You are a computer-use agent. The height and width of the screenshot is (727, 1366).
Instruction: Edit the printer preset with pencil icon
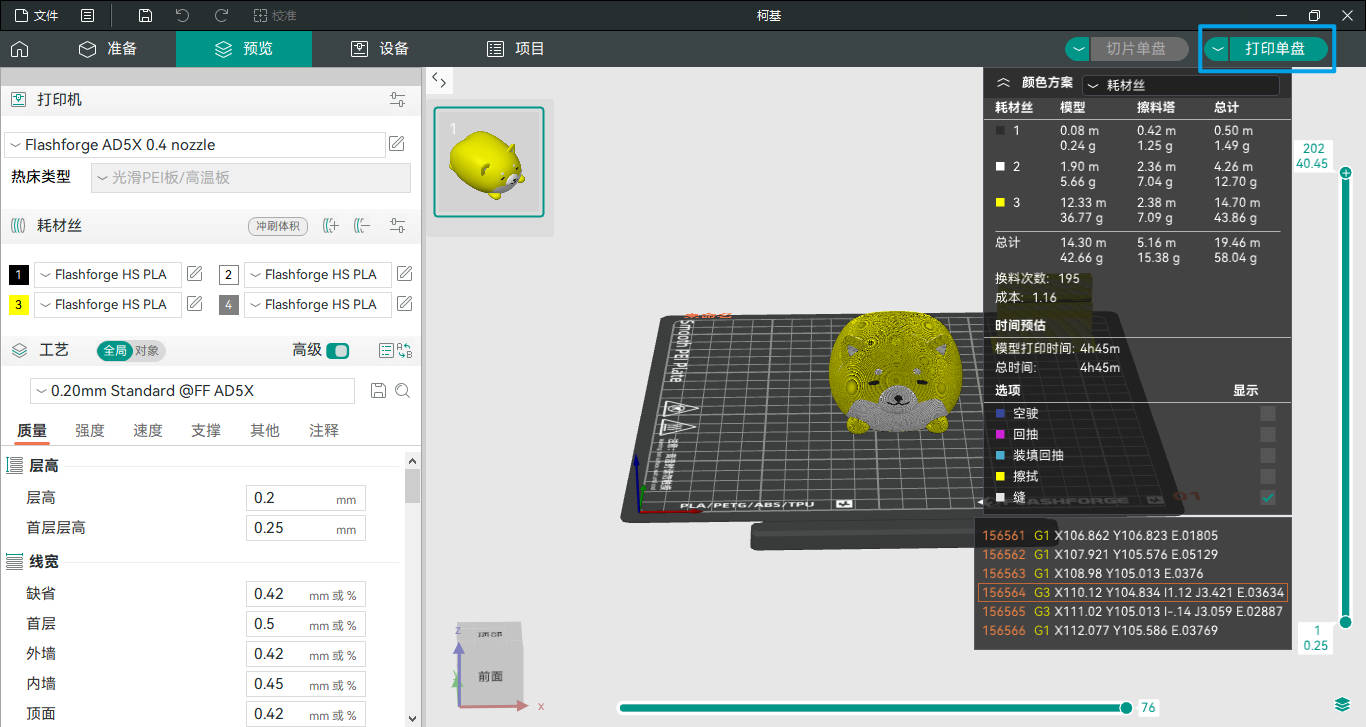[397, 144]
